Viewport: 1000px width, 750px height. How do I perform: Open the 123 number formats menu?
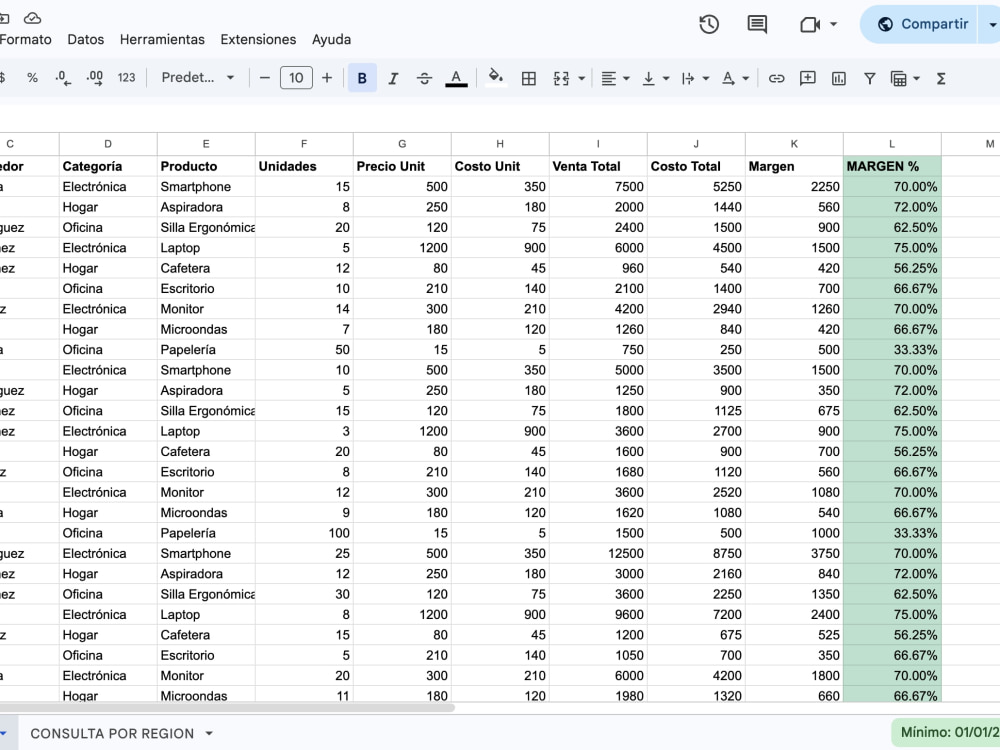[x=126, y=78]
